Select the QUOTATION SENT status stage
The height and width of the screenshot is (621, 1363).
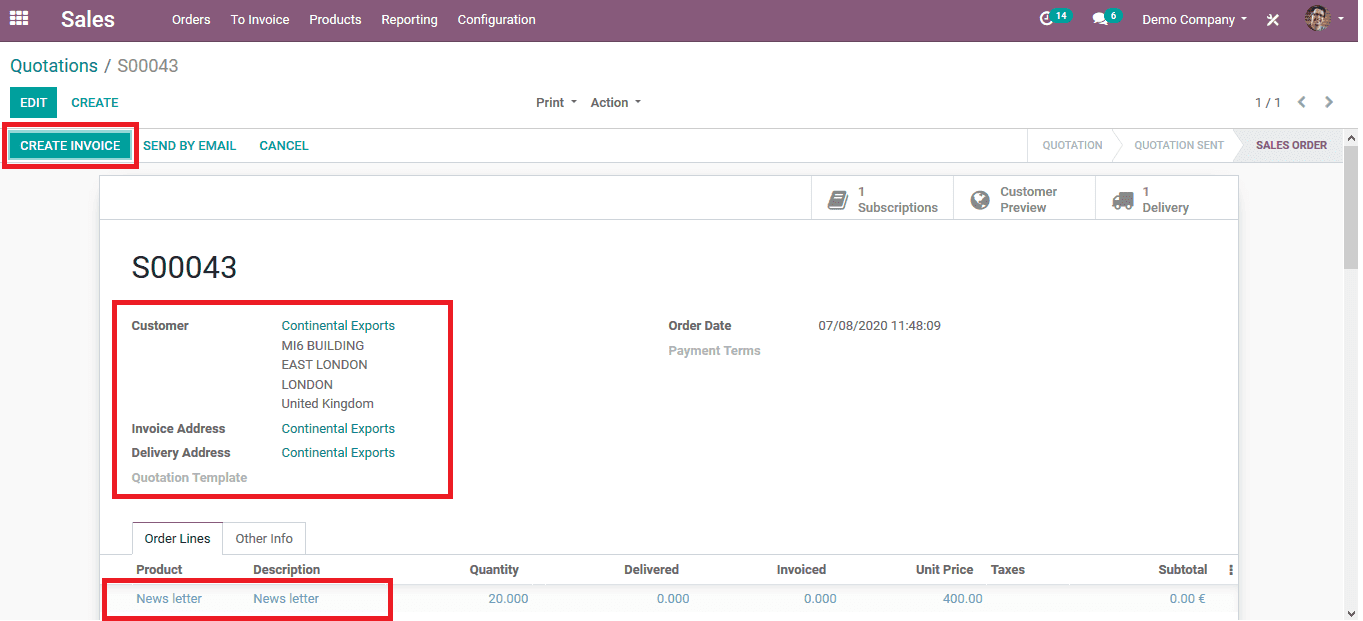click(1178, 145)
